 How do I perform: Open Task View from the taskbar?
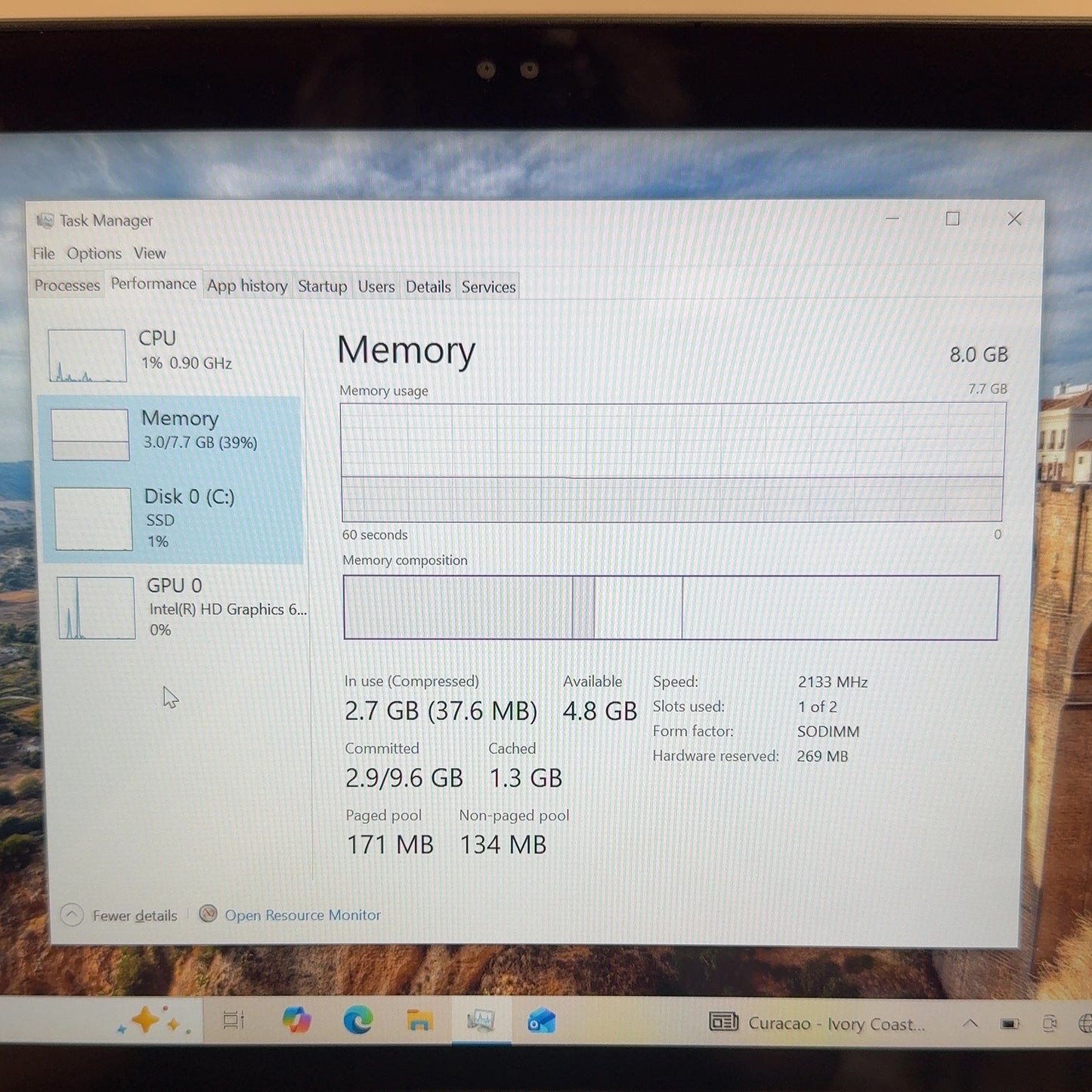234,1021
